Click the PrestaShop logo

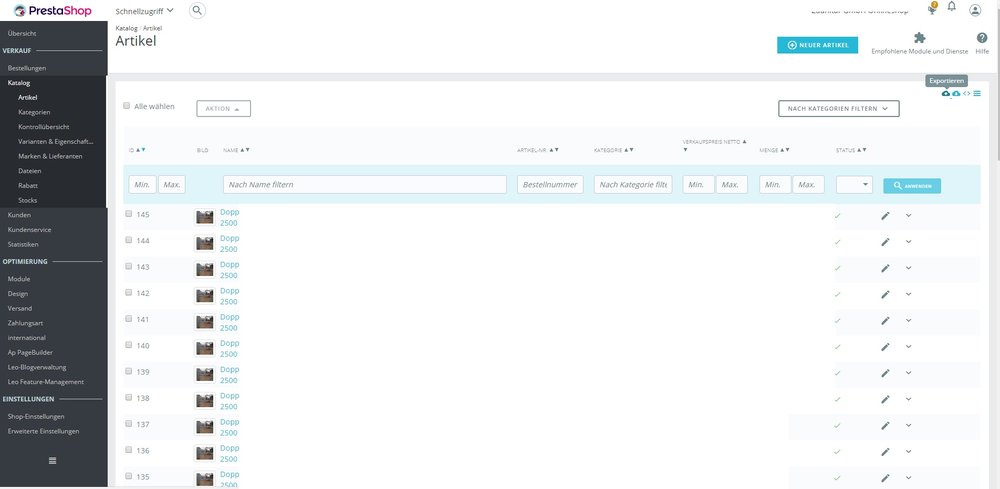[53, 11]
